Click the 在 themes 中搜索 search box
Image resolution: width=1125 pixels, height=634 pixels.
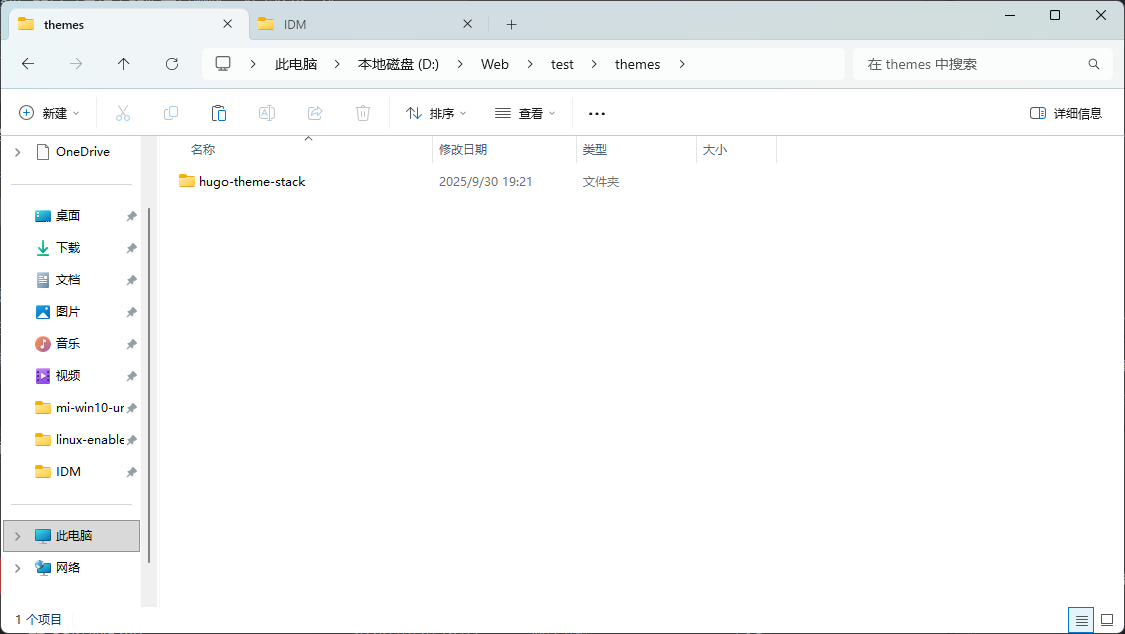tap(970, 64)
